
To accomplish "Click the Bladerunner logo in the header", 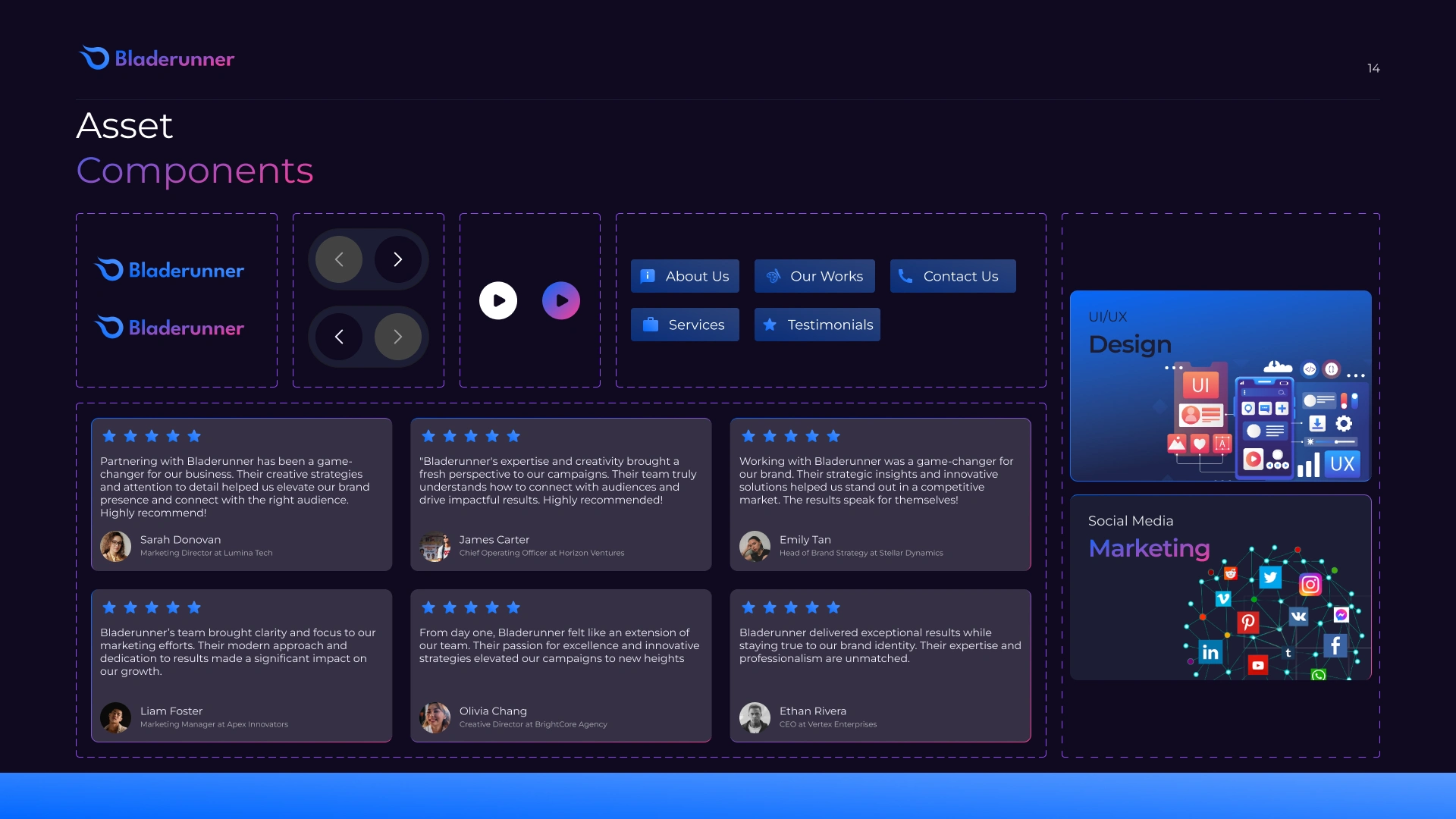I will (x=157, y=58).
